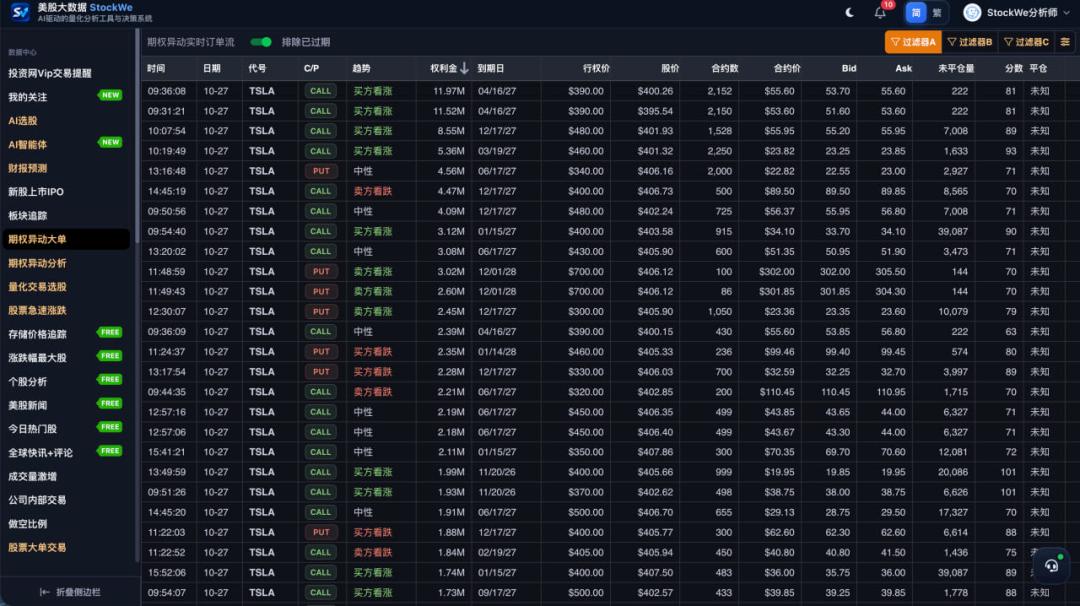Click the StockWe分析师 avatar icon

(972, 12)
